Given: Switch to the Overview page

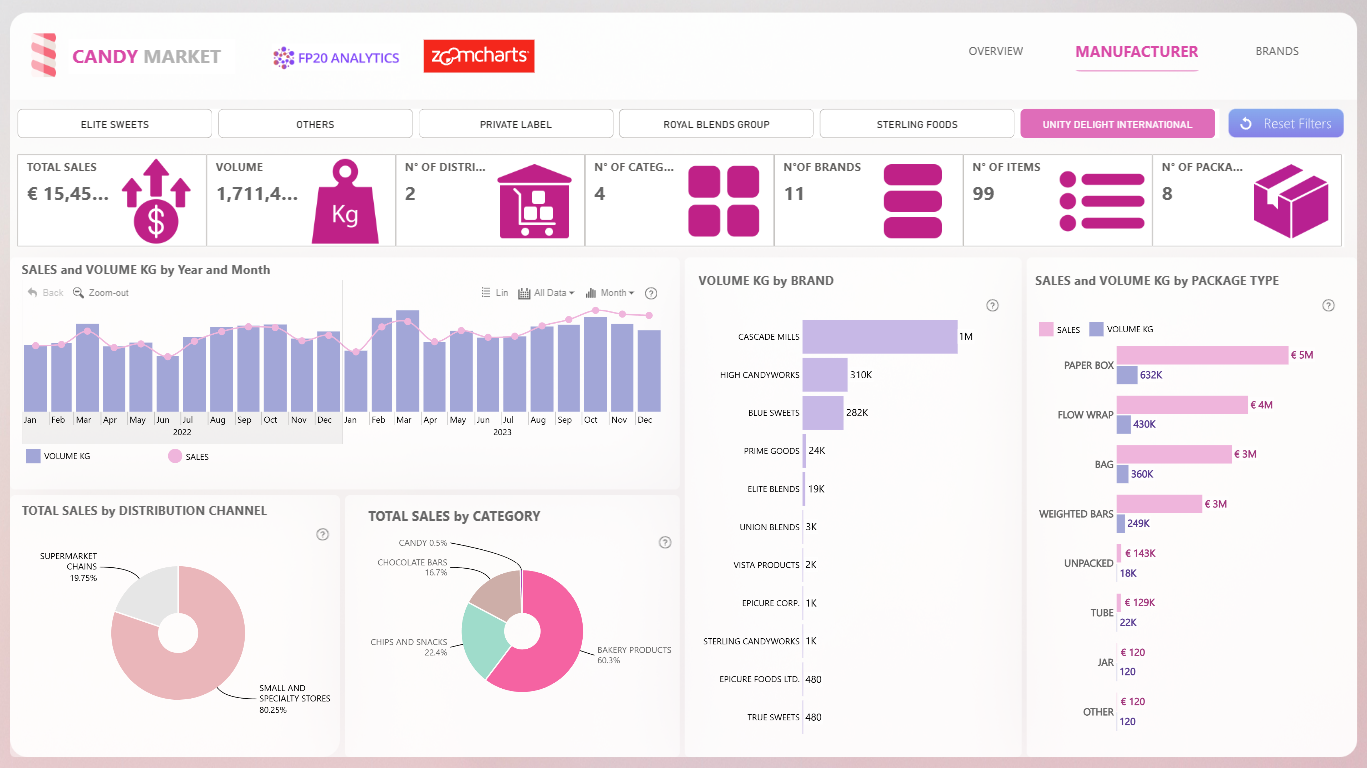Looking at the screenshot, I should (x=995, y=51).
